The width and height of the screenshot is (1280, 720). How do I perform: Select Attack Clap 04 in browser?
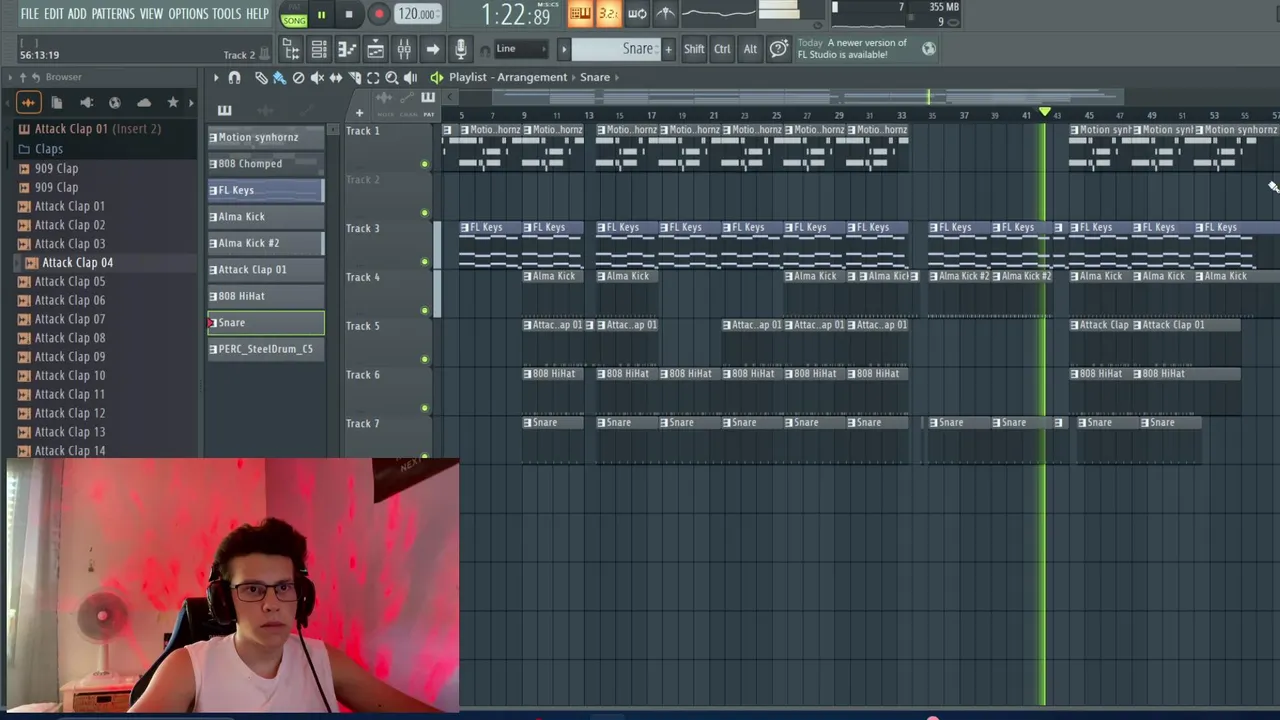[x=78, y=263]
